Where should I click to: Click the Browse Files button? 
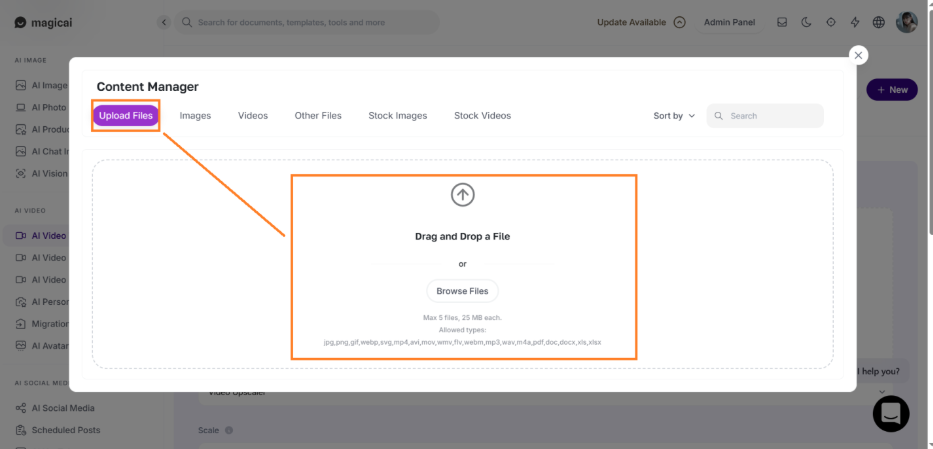point(462,291)
